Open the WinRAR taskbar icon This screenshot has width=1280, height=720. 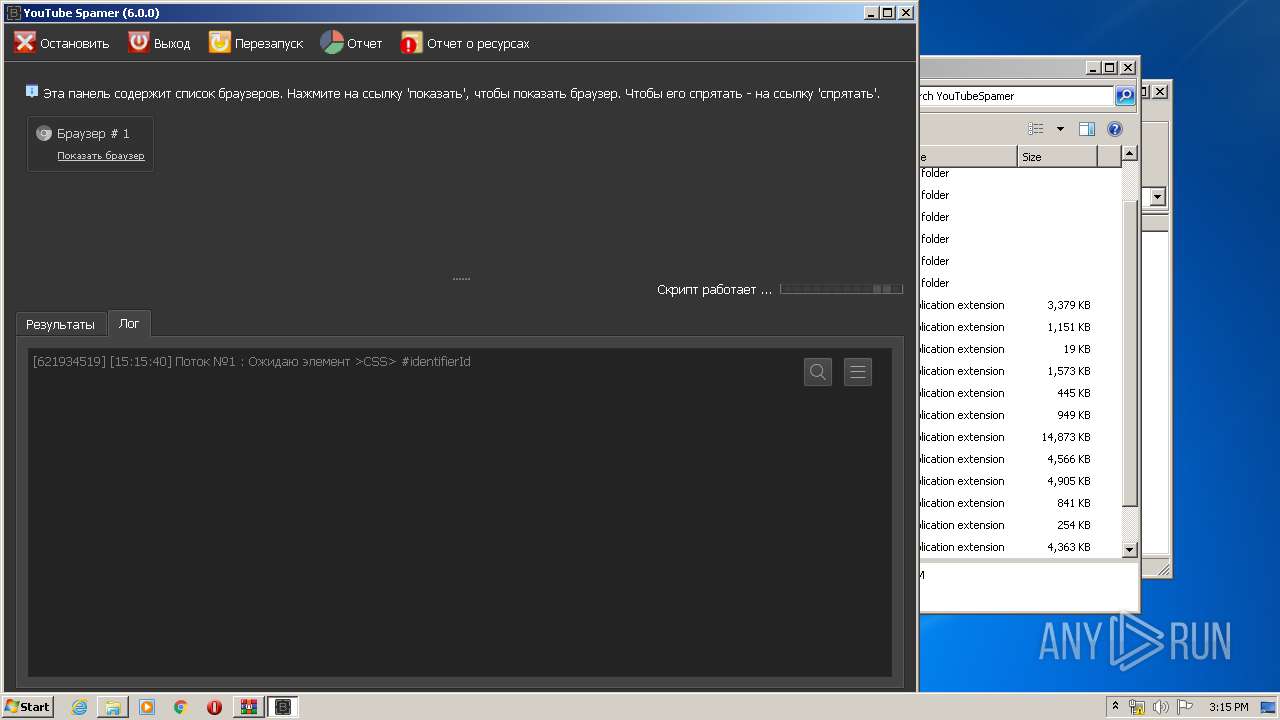(x=249, y=707)
